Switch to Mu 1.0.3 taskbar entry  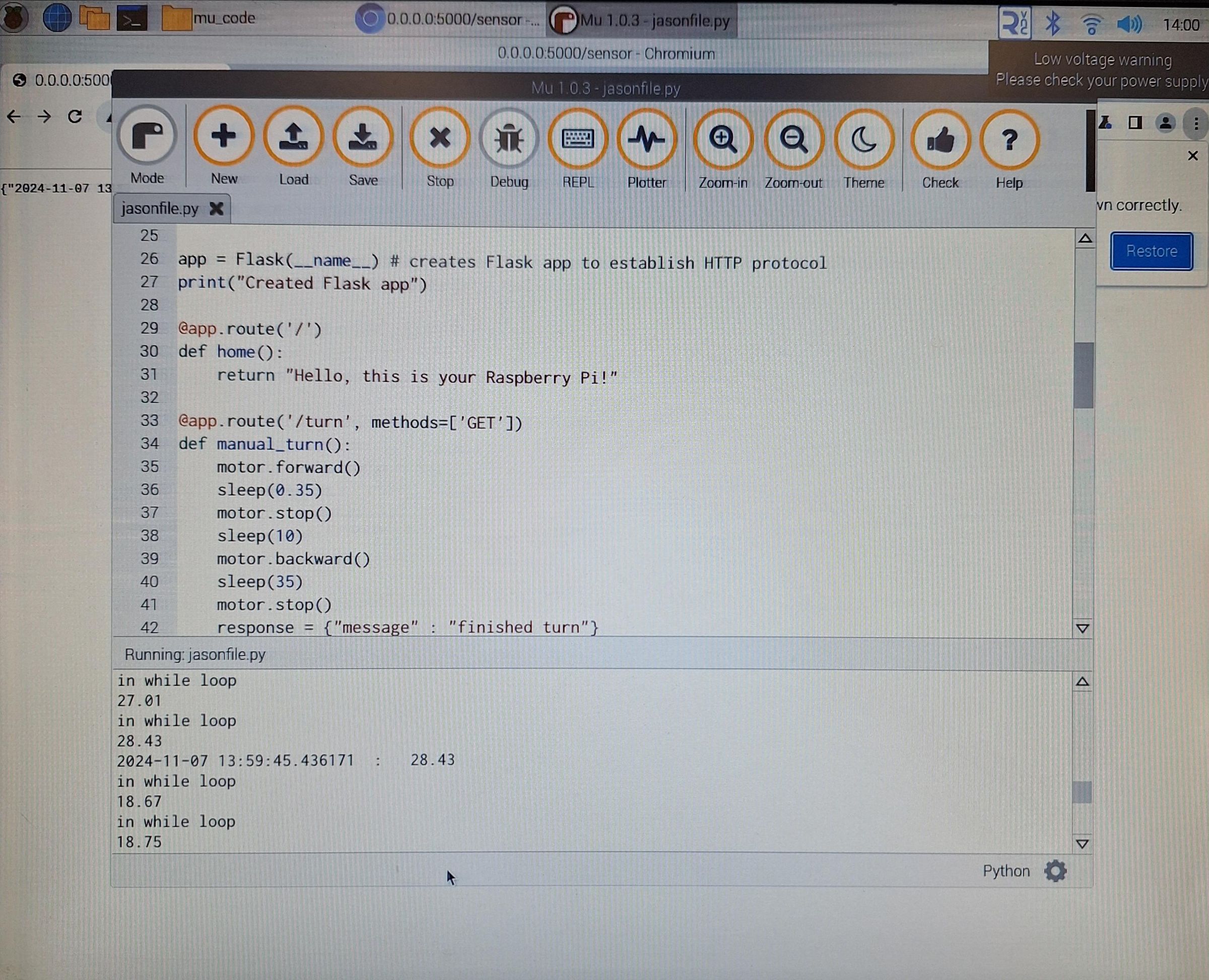pos(641,20)
